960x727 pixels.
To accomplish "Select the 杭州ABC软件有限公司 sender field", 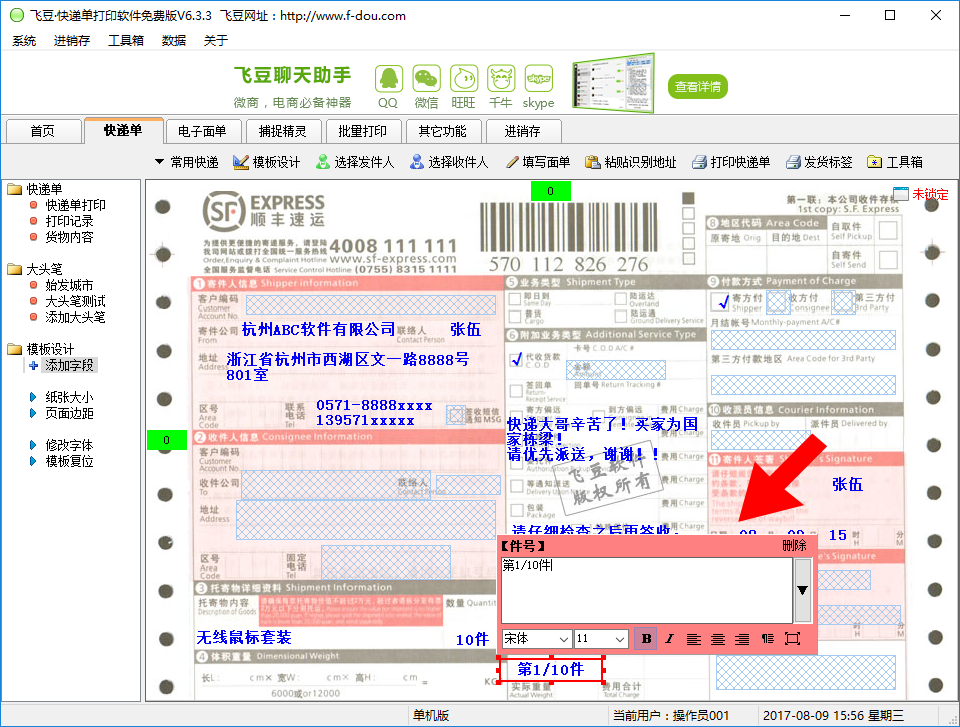I will [318, 330].
